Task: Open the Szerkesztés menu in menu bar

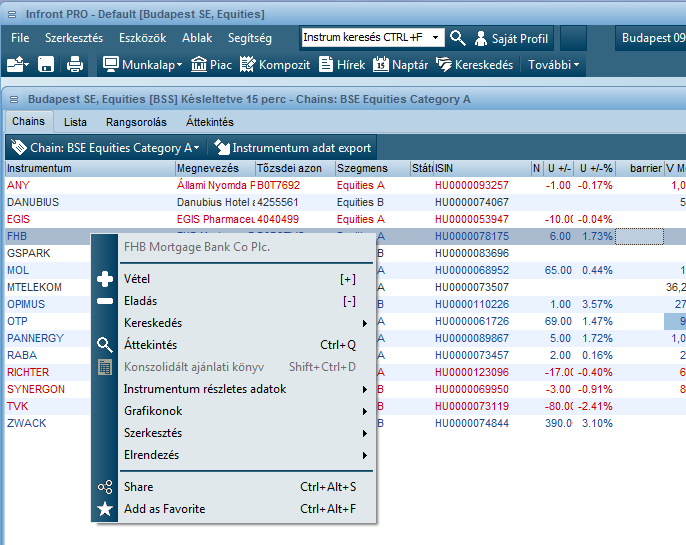Action: tap(74, 38)
